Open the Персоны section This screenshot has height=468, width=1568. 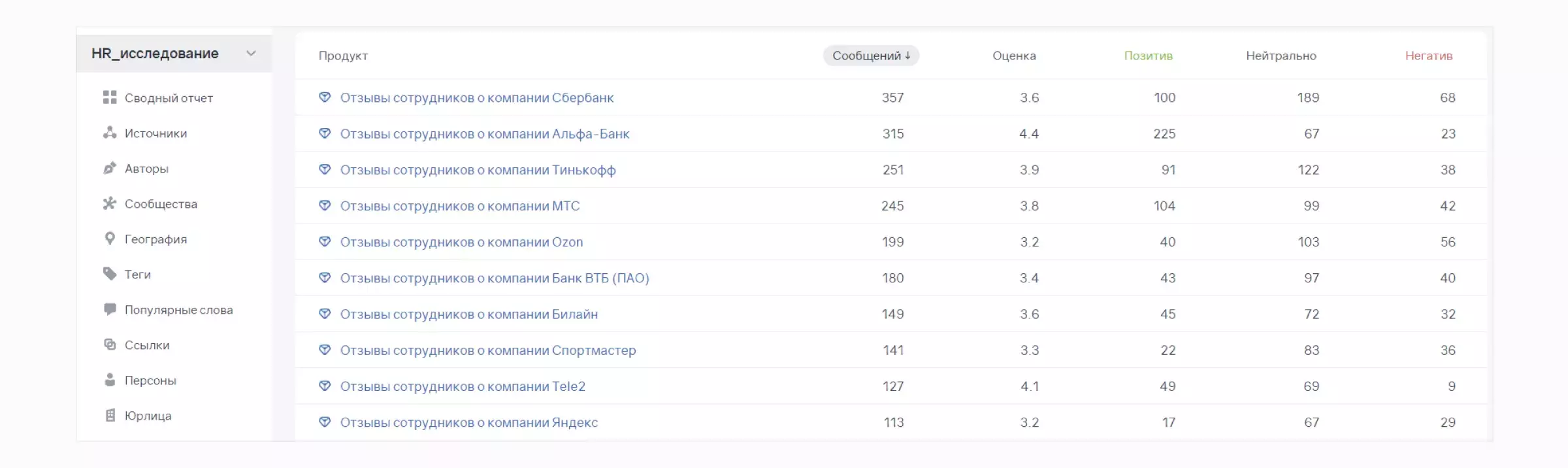point(150,380)
